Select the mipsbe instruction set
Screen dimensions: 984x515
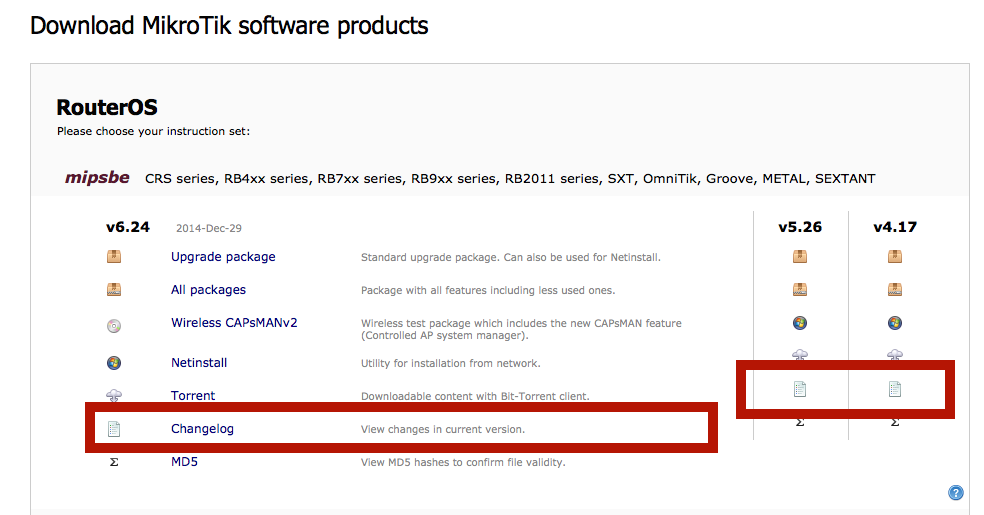(97, 178)
